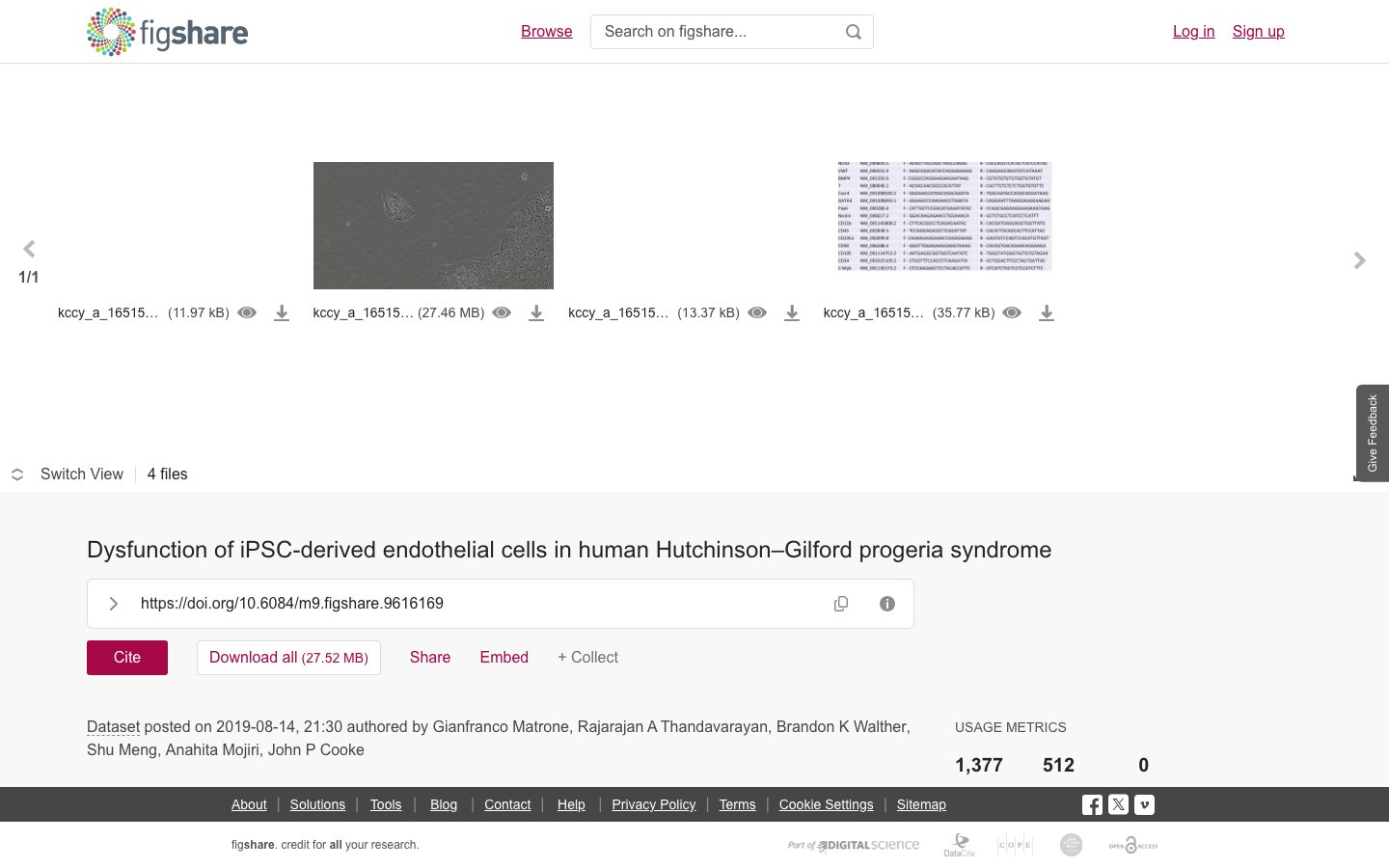Preview the 27.46 MB file with eye icon
Image resolution: width=1389 pixels, height=868 pixels.
(x=502, y=312)
